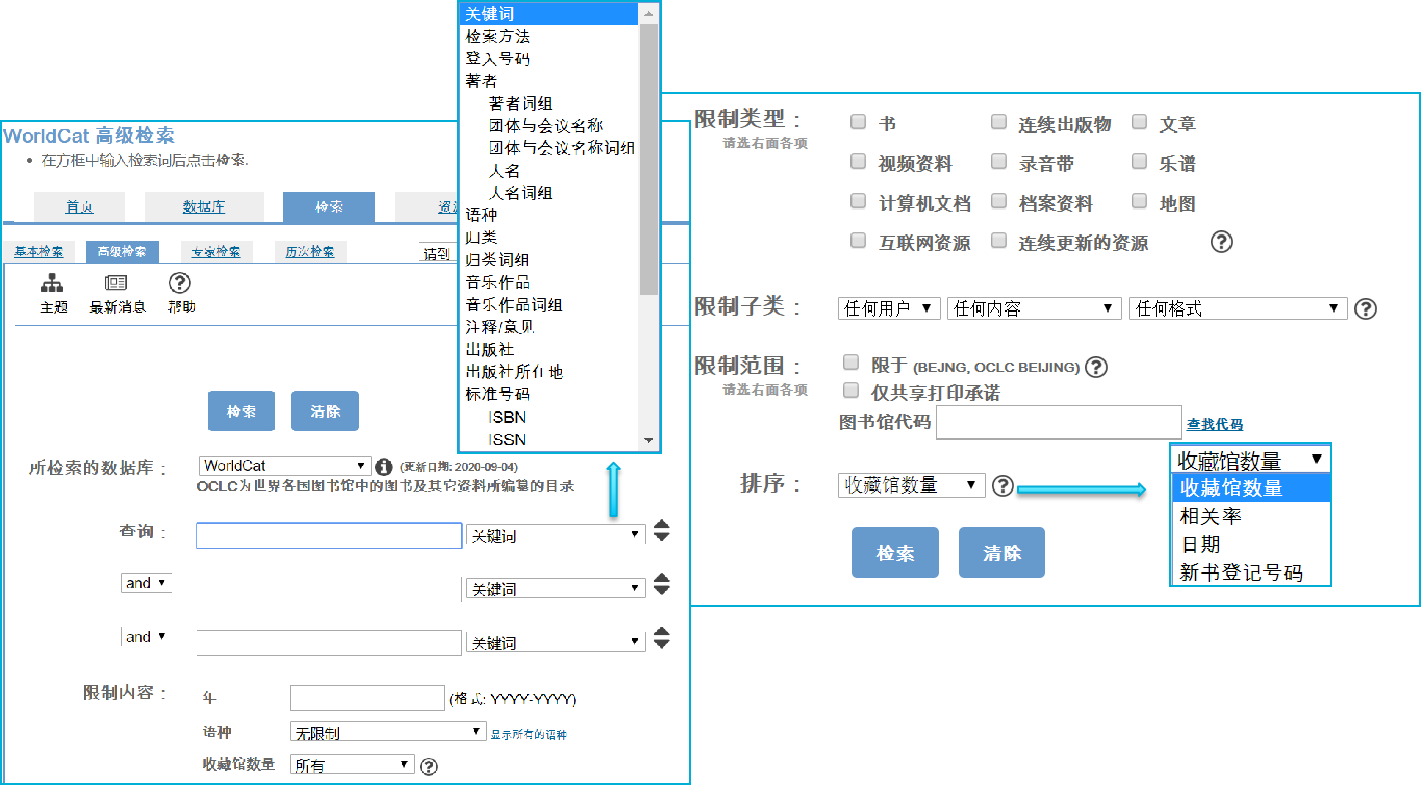Click help icon next to 限于 BEJNG checkbox
Image resolution: width=1421 pixels, height=786 pixels.
[1096, 367]
